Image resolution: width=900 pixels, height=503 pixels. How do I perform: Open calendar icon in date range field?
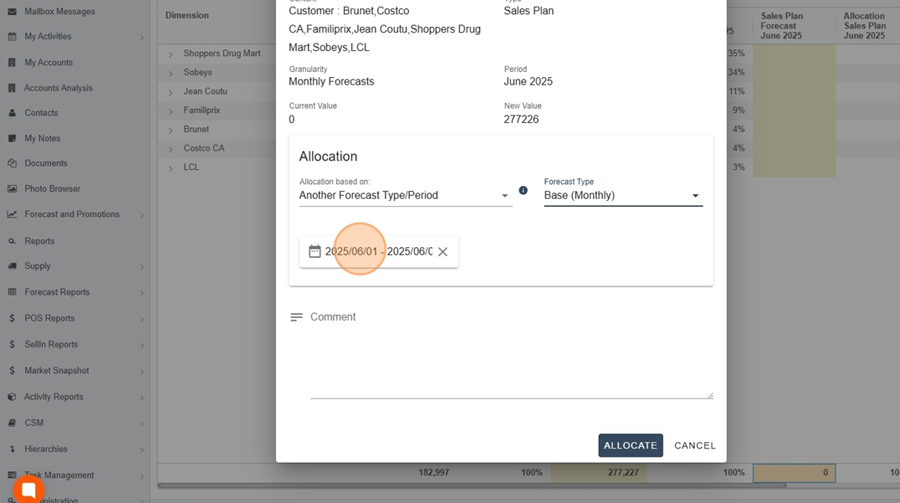[x=315, y=252]
